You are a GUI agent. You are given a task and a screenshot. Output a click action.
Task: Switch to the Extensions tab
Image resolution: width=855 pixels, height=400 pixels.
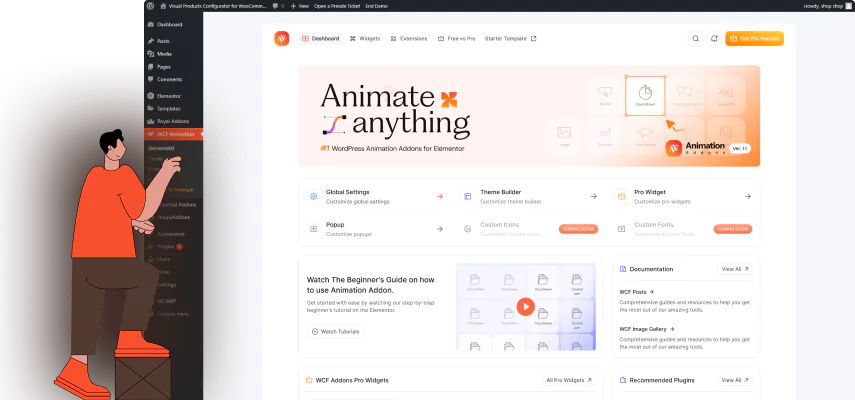[409, 39]
